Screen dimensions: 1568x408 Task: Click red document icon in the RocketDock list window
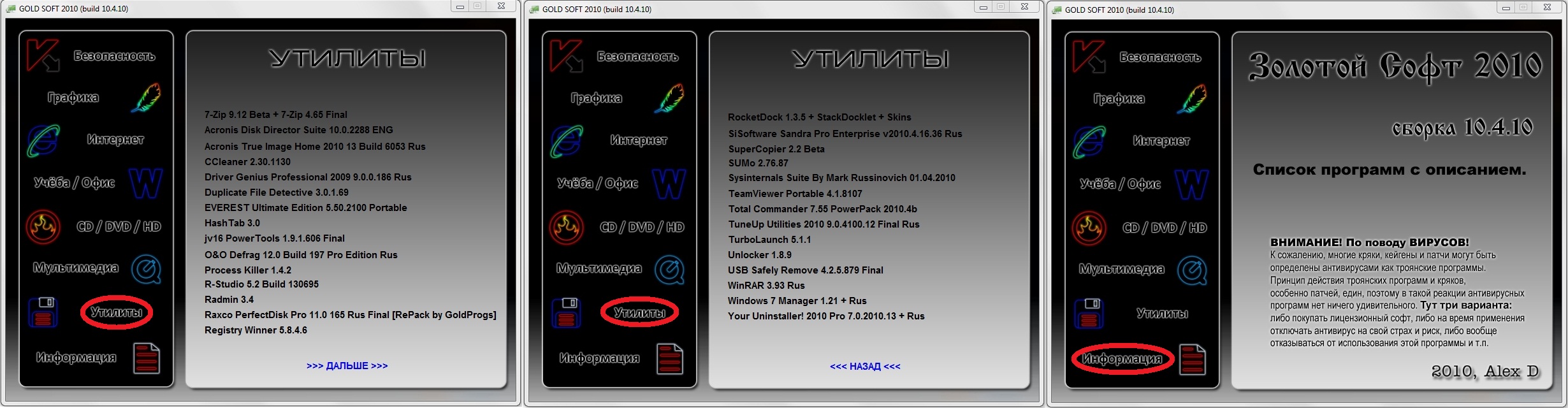669,358
